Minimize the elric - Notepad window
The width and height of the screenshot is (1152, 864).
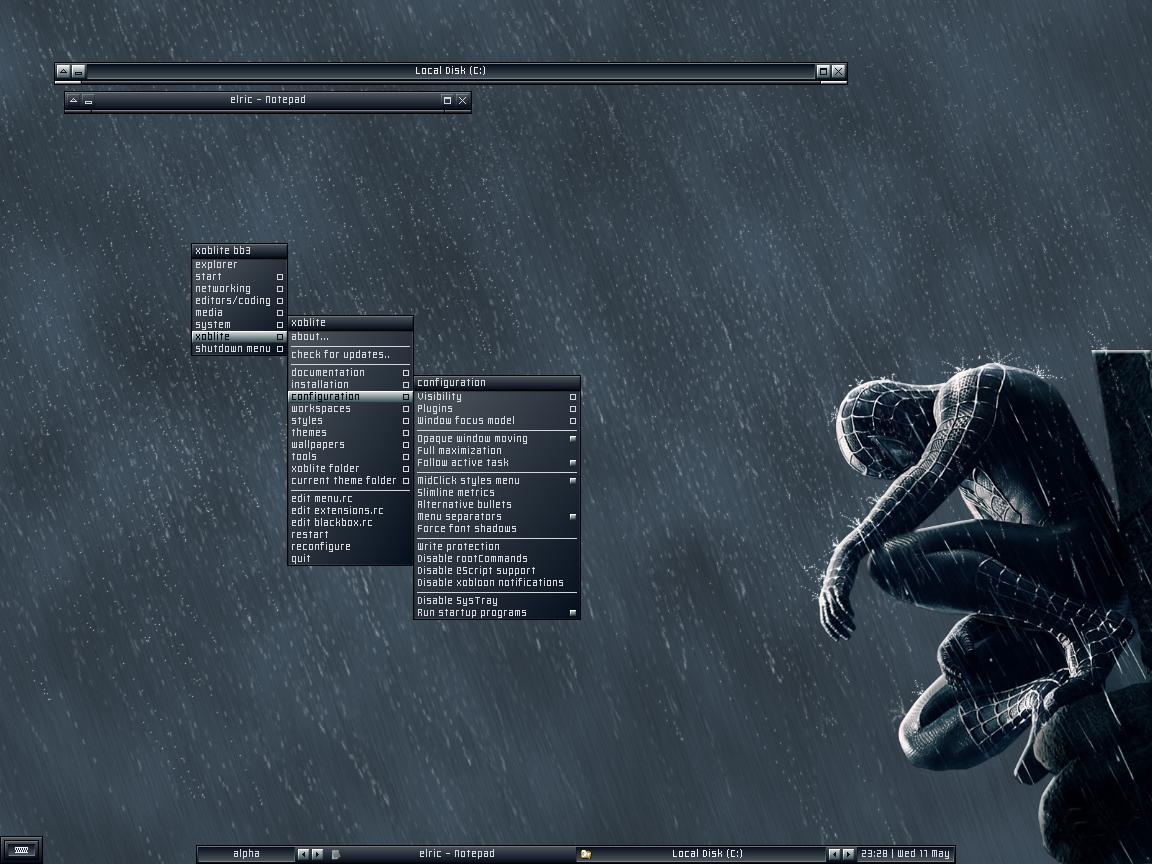pos(88,100)
